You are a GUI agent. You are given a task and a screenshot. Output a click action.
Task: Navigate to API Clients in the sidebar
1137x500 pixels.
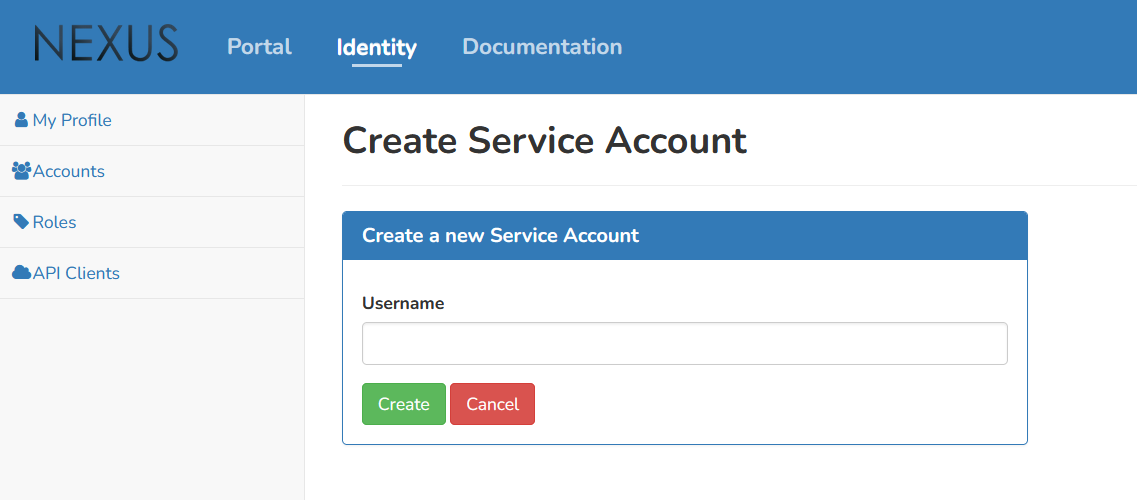click(x=76, y=273)
